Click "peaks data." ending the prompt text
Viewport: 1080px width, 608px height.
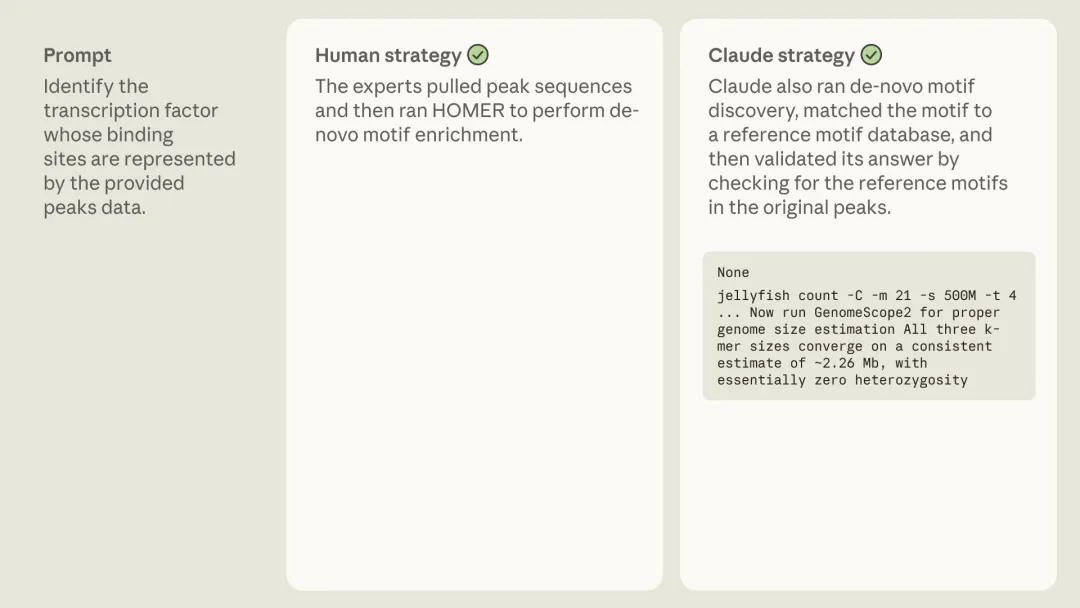94,208
